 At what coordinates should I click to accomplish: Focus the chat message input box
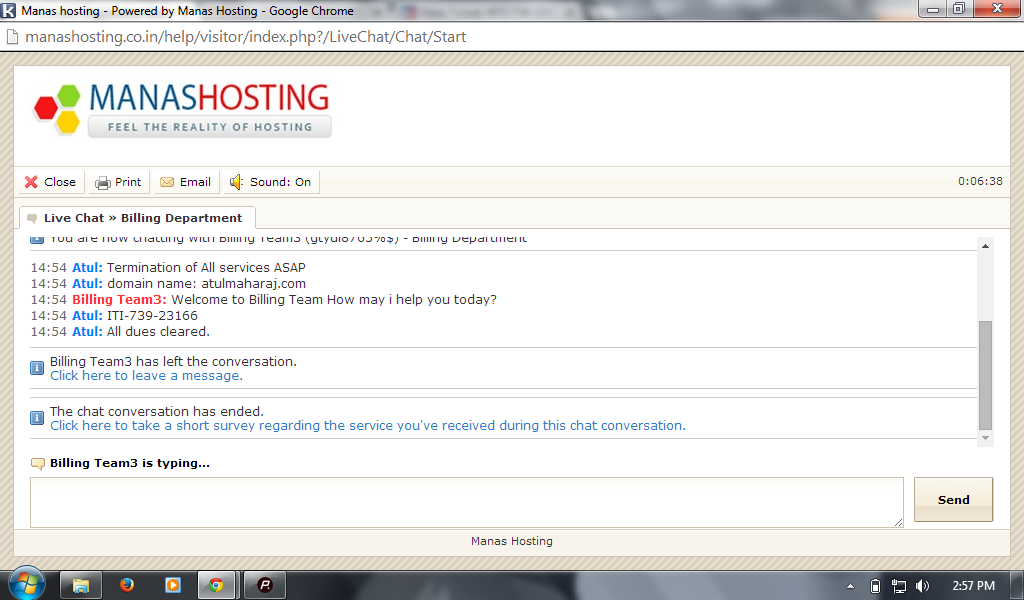466,502
